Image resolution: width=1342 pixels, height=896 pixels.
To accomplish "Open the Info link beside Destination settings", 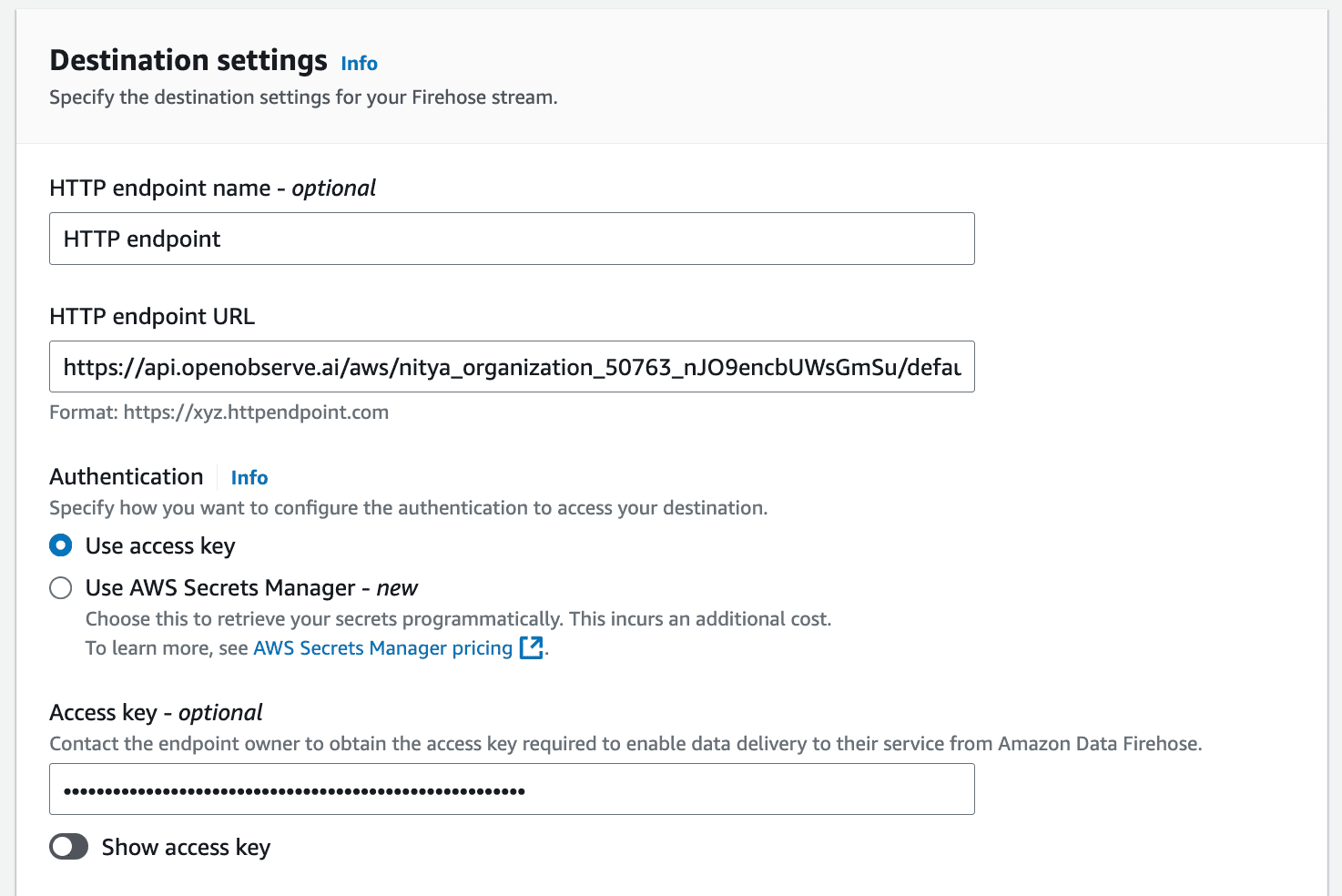I will click(358, 63).
